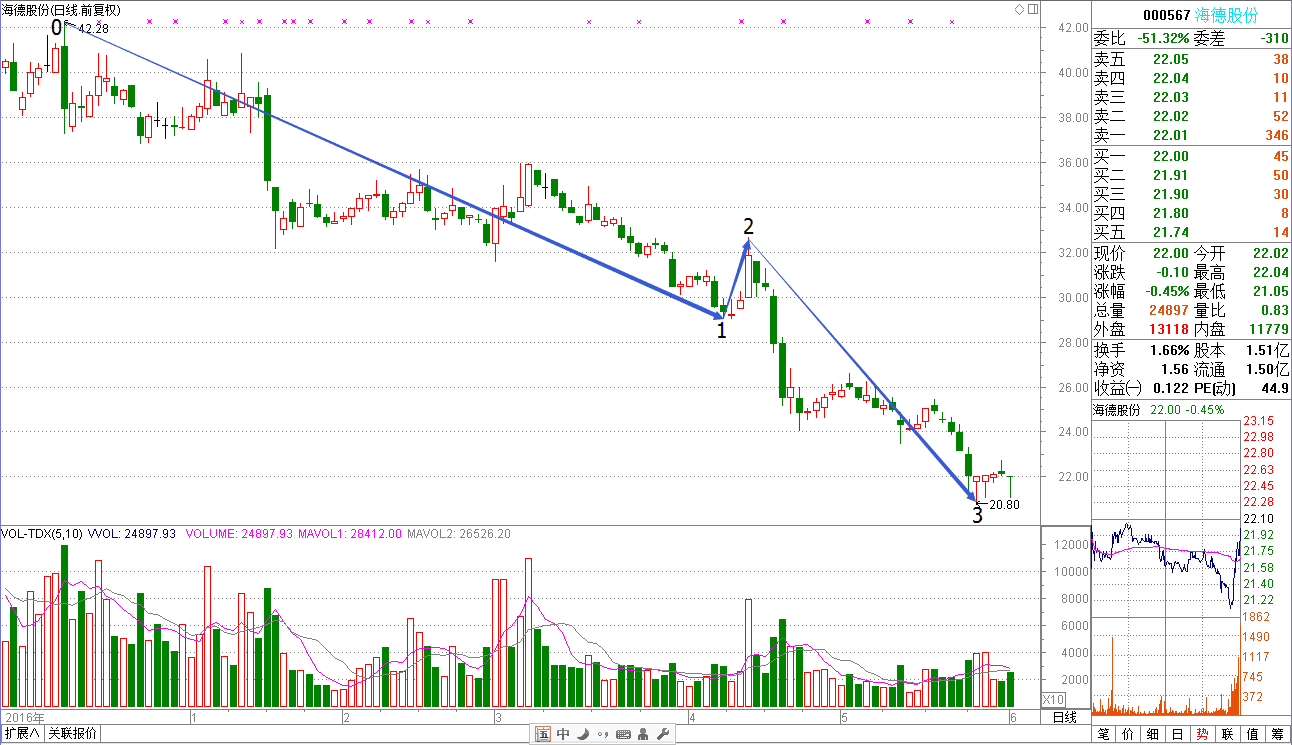The height and width of the screenshot is (745, 1292).
Task: Click the person icon in IME bar
Action: tap(642, 734)
